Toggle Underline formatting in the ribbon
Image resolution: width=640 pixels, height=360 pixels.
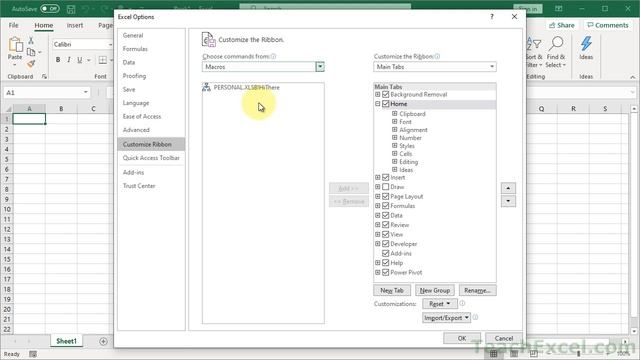click(80, 60)
